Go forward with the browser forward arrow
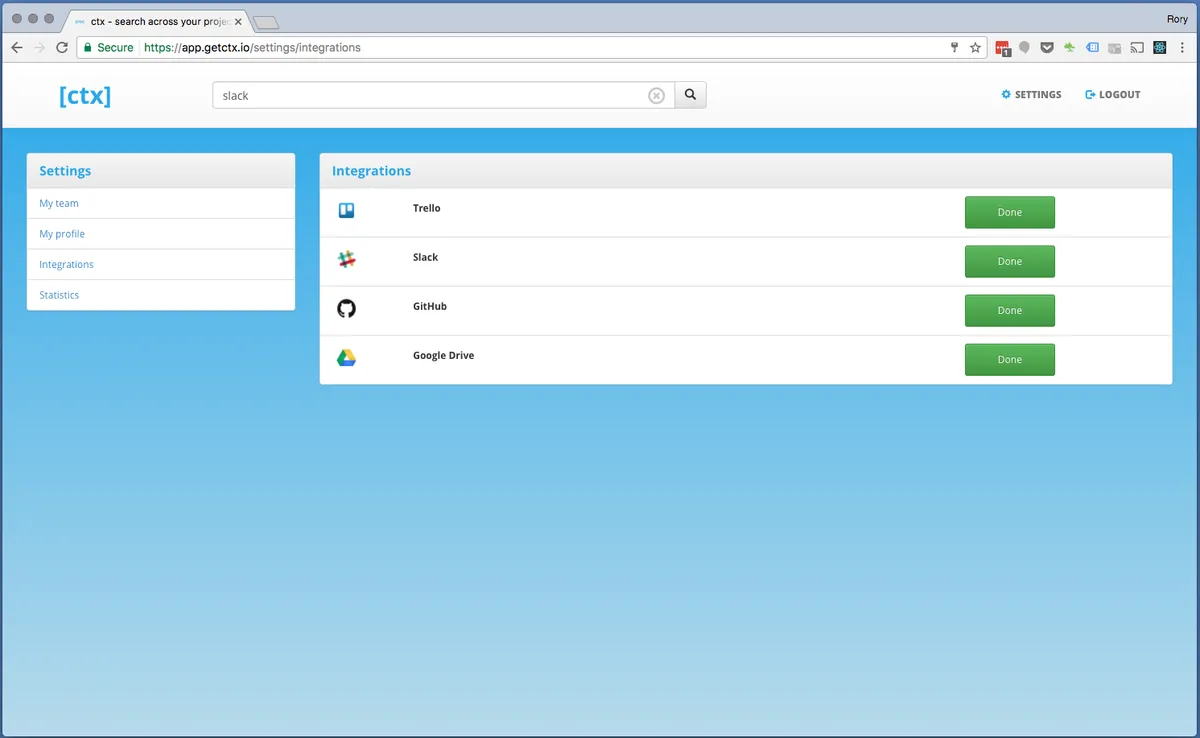 [x=39, y=47]
